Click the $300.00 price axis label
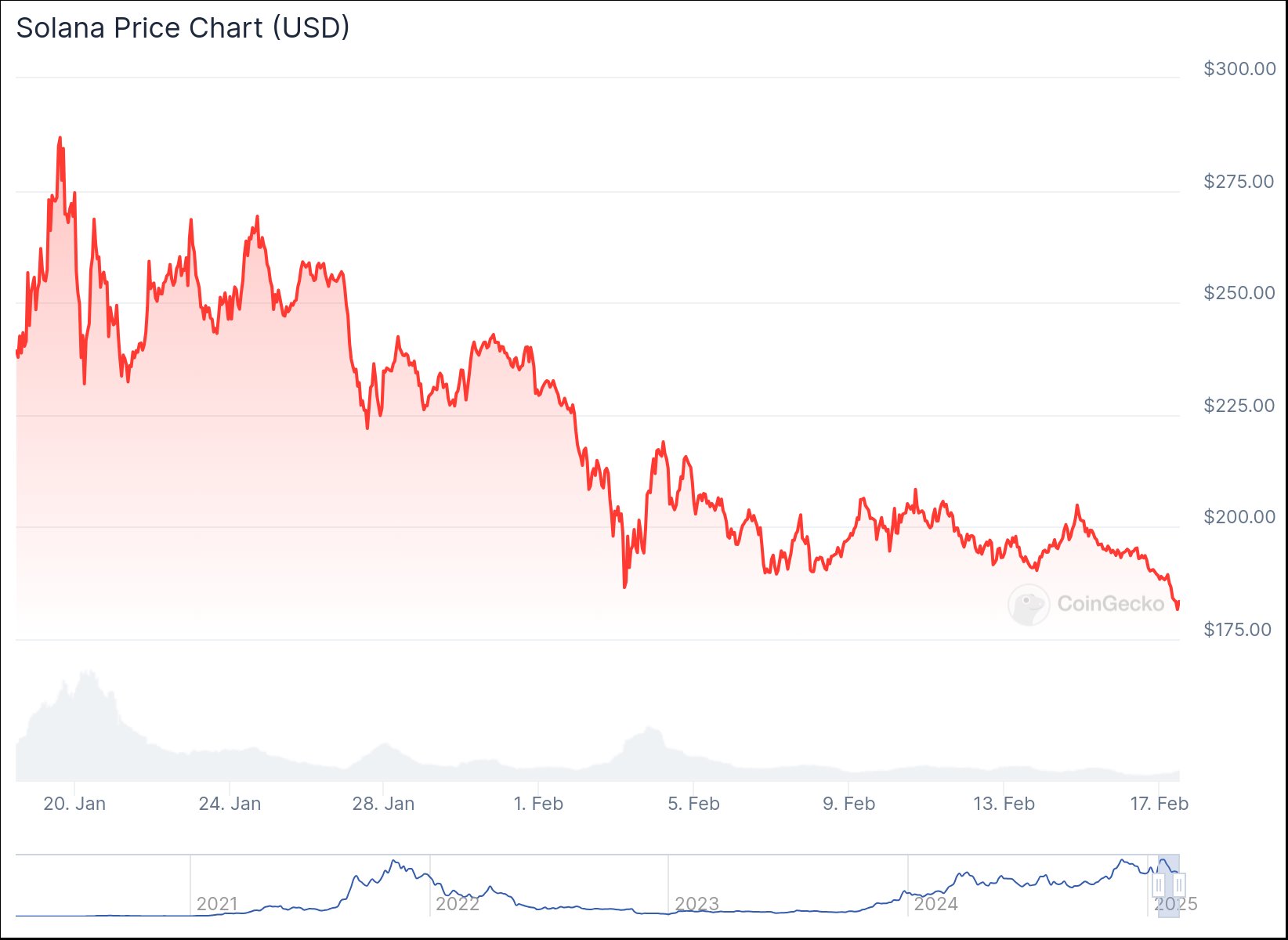Image resolution: width=1288 pixels, height=940 pixels. 1239,69
